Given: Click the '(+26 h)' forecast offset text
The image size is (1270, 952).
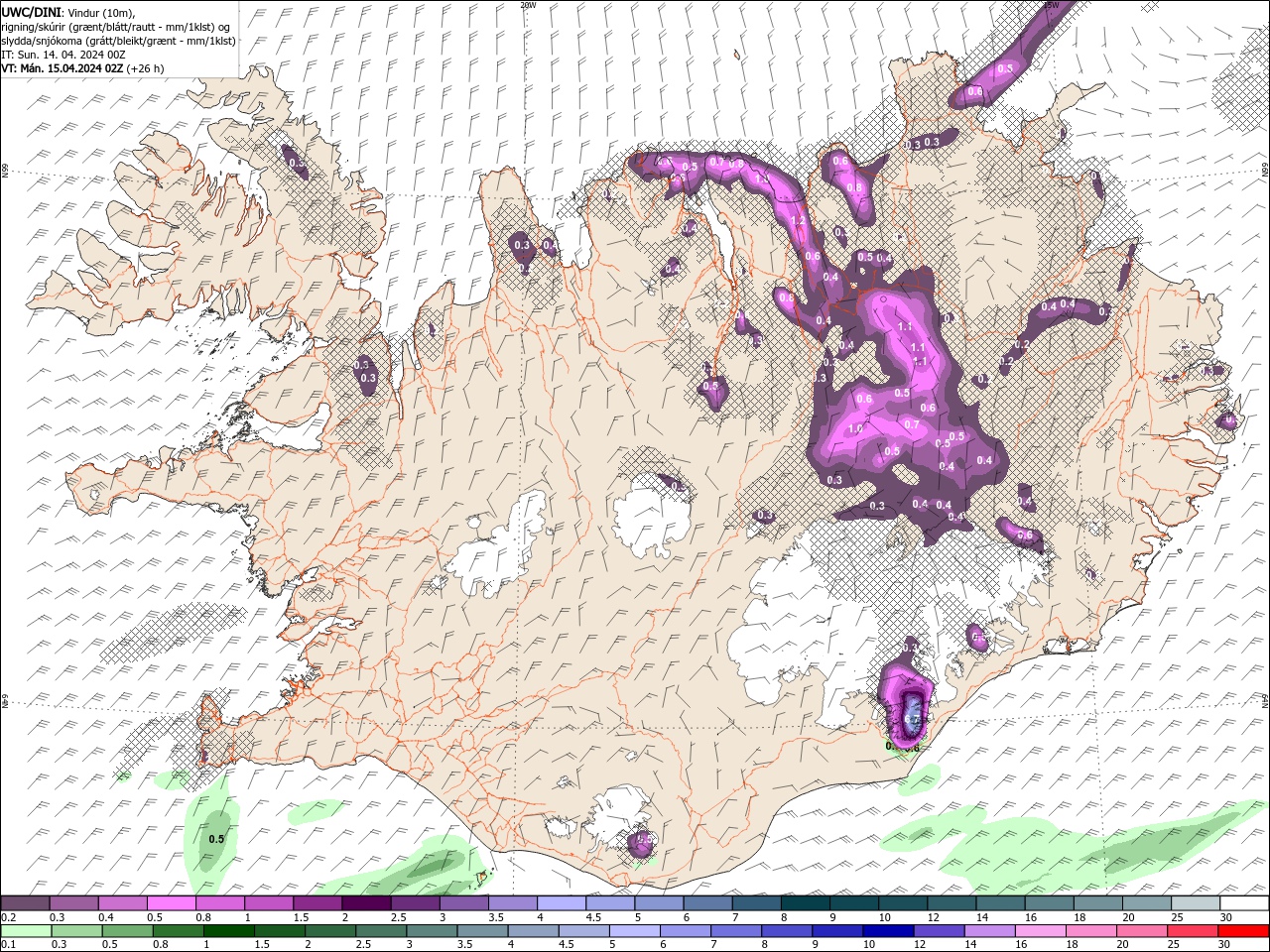Looking at the screenshot, I should pos(145,68).
